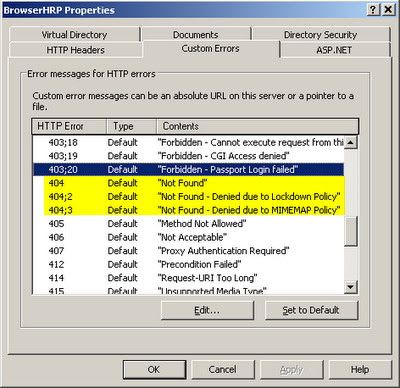Select the 403;19 CGI Access denied row
Image resolution: width=400 pixels, height=388 pixels.
click(x=188, y=156)
